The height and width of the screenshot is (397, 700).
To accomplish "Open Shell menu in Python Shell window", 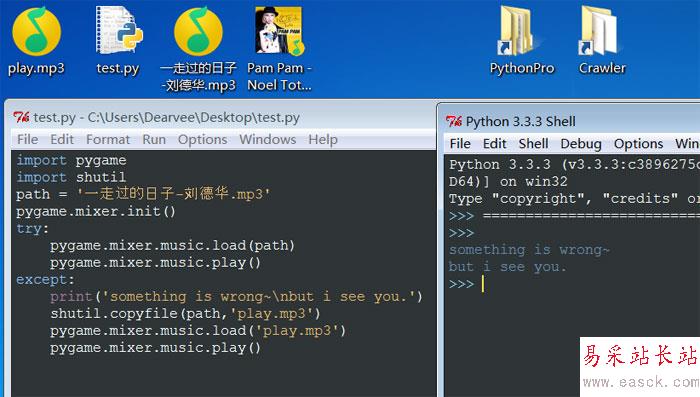I will pyautogui.click(x=533, y=144).
